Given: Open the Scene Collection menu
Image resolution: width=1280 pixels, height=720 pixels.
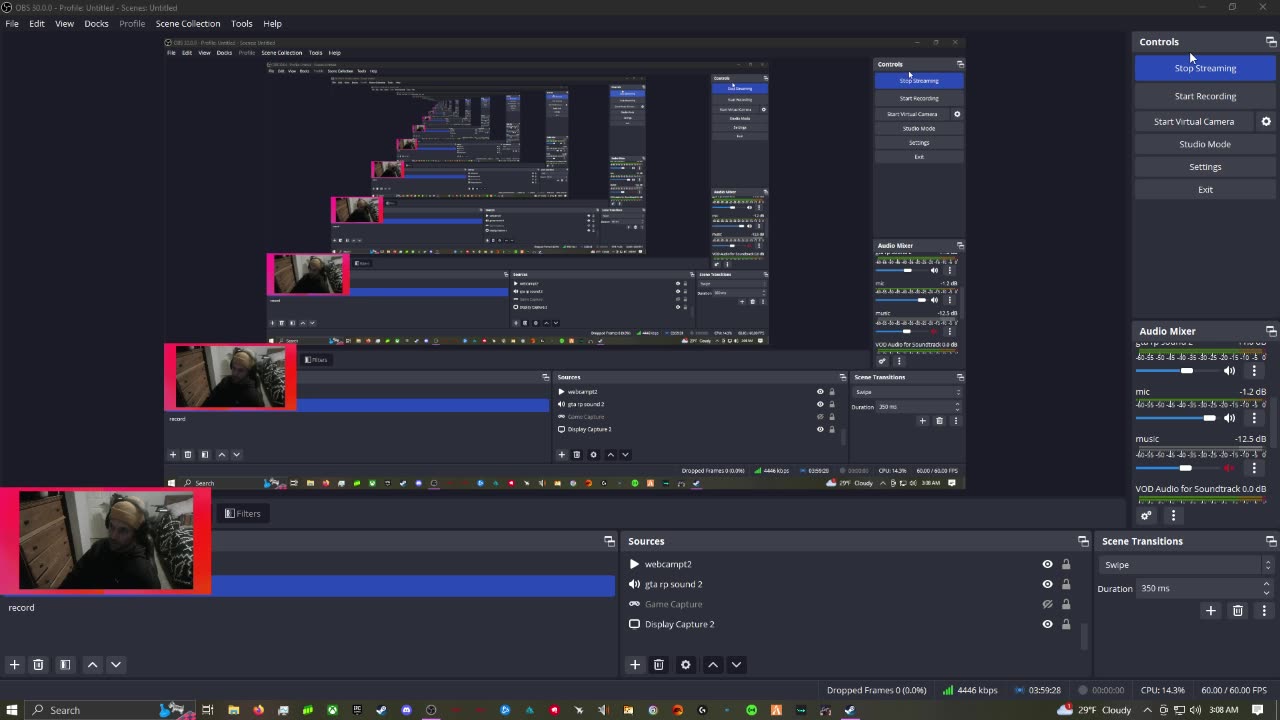Looking at the screenshot, I should 188,23.
